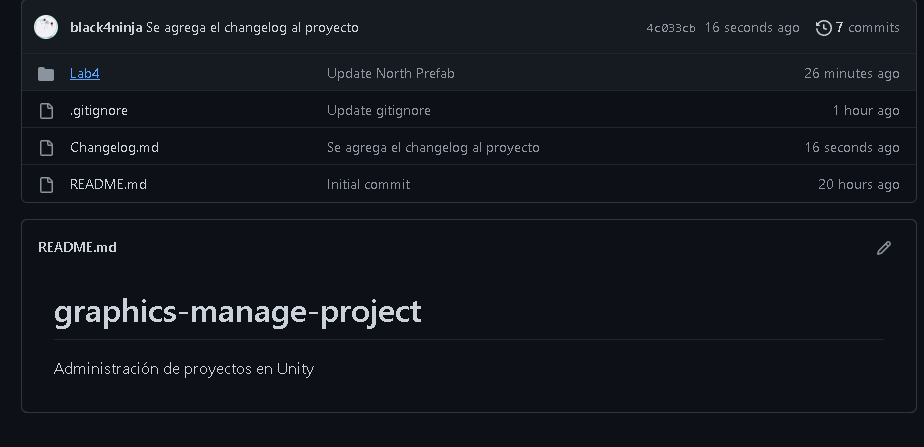Screen dimensions: 924x447
Task: Click the graphics-manage-project heading
Action: point(237,312)
